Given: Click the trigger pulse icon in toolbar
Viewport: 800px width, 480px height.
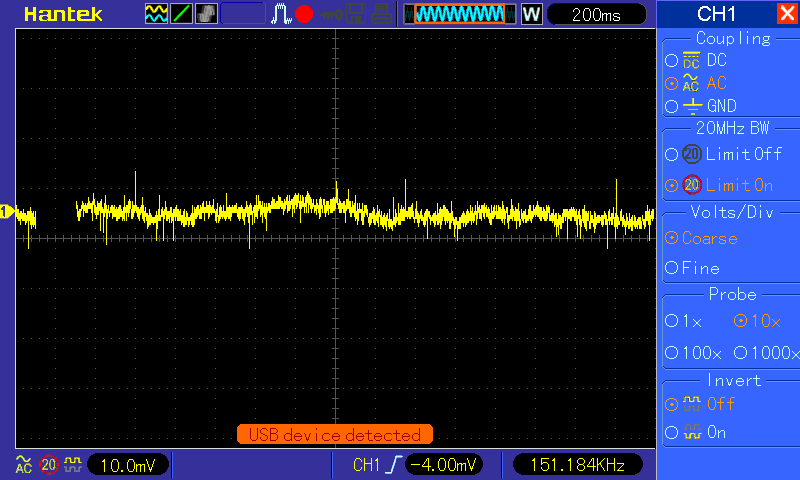Looking at the screenshot, I should coord(281,14).
